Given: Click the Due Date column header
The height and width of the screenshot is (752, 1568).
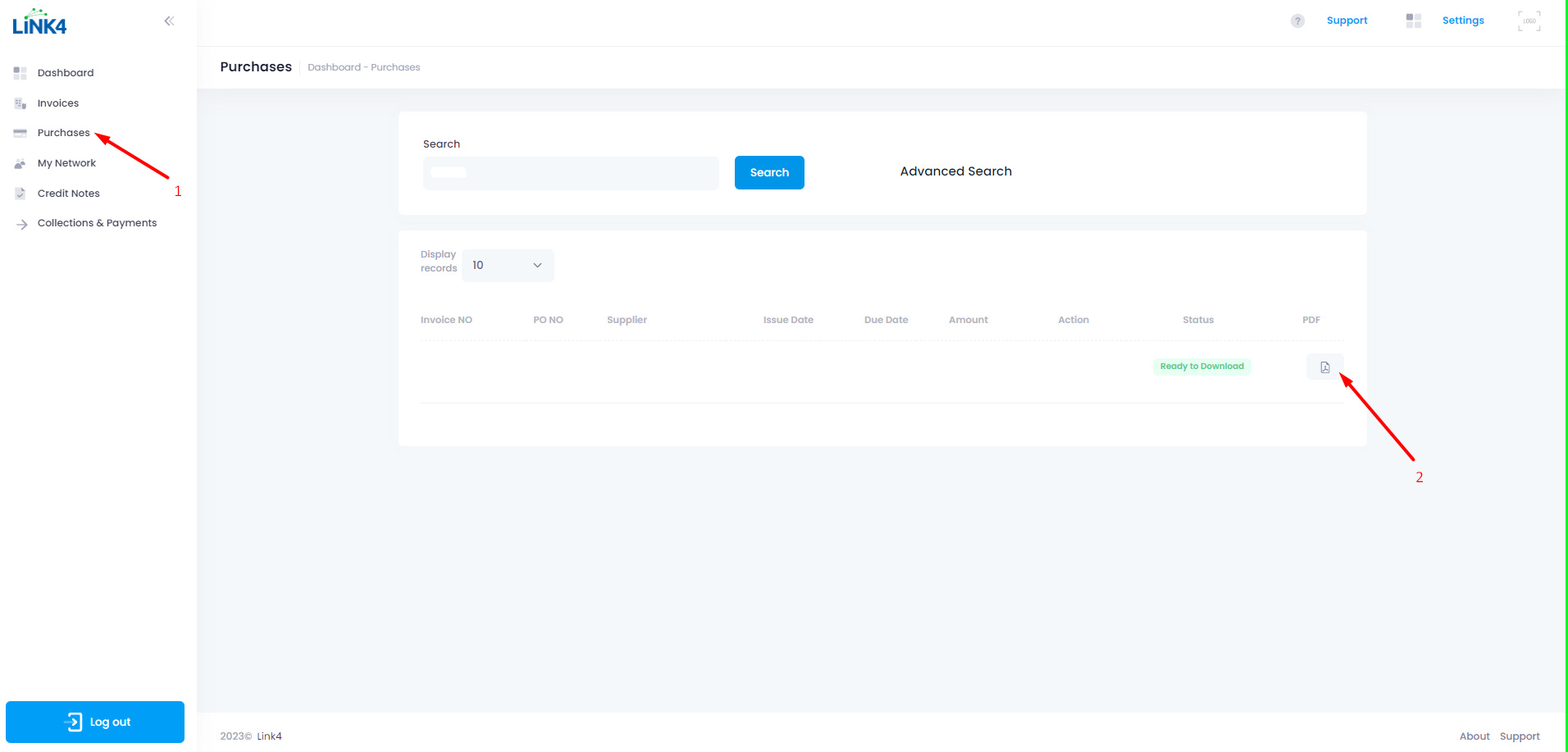Looking at the screenshot, I should tap(886, 320).
